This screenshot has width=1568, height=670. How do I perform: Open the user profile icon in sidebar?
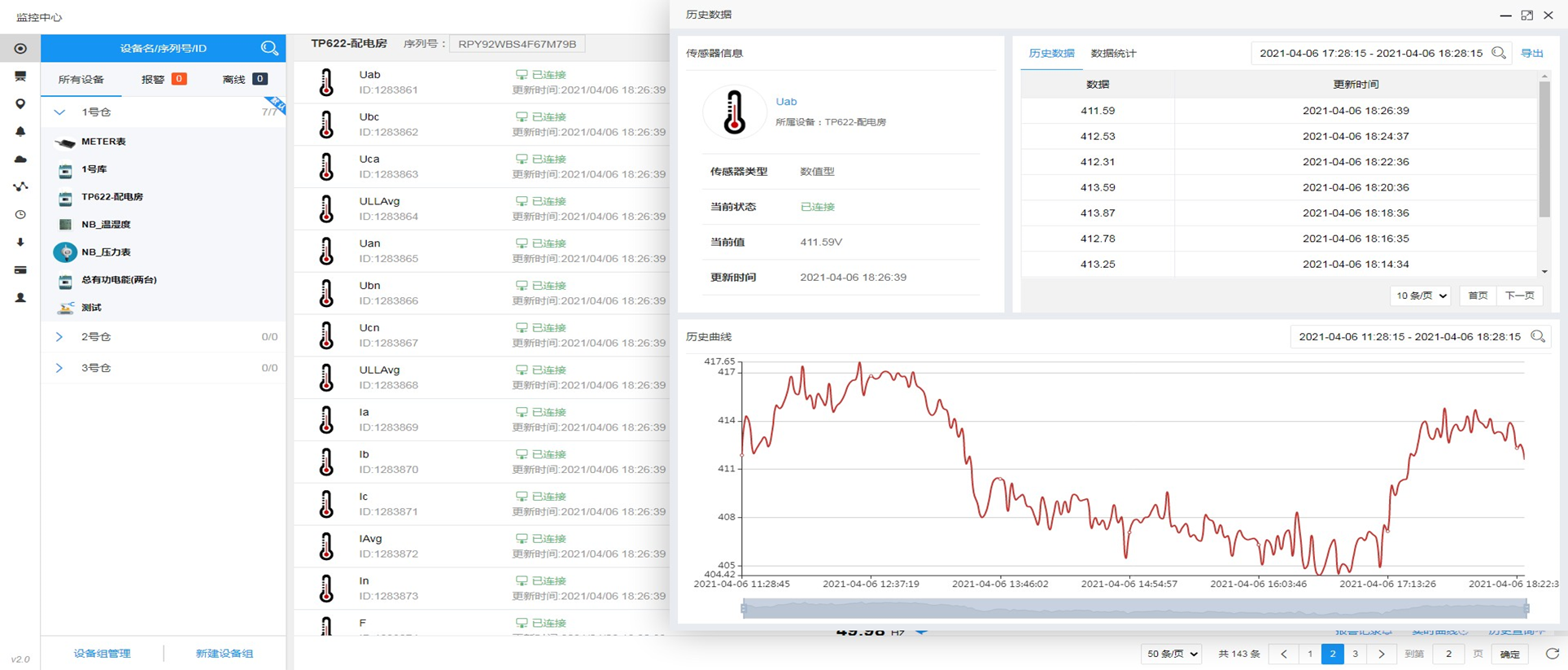coord(20,298)
